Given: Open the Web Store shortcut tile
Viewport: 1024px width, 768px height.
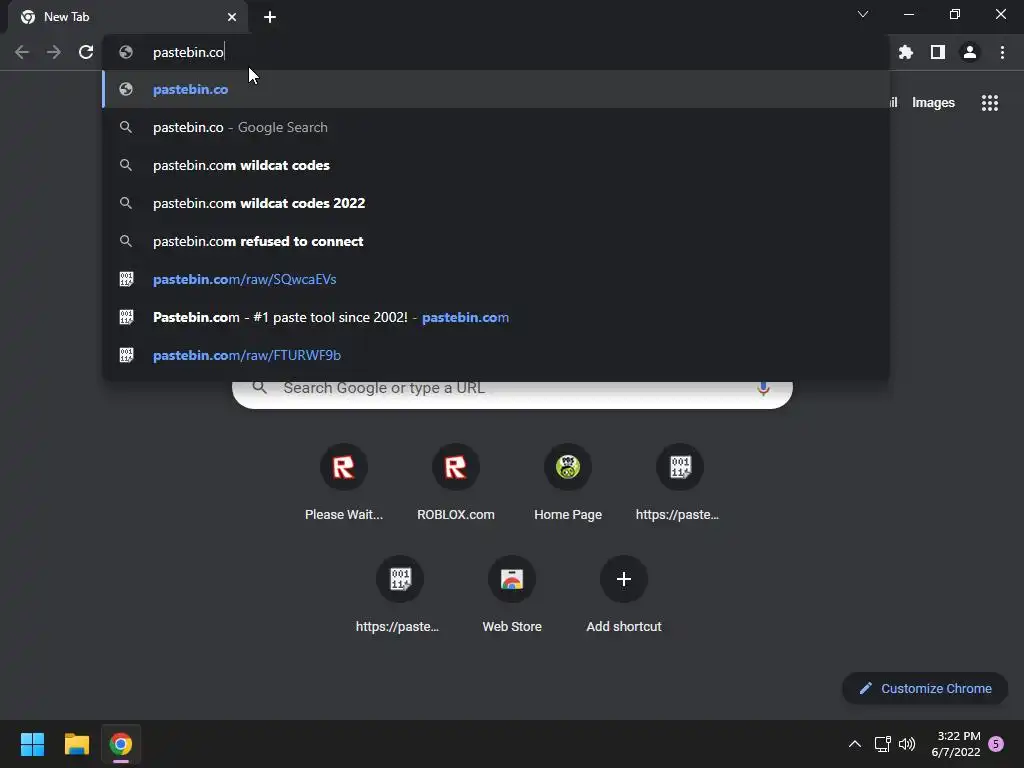Looking at the screenshot, I should tap(512, 594).
